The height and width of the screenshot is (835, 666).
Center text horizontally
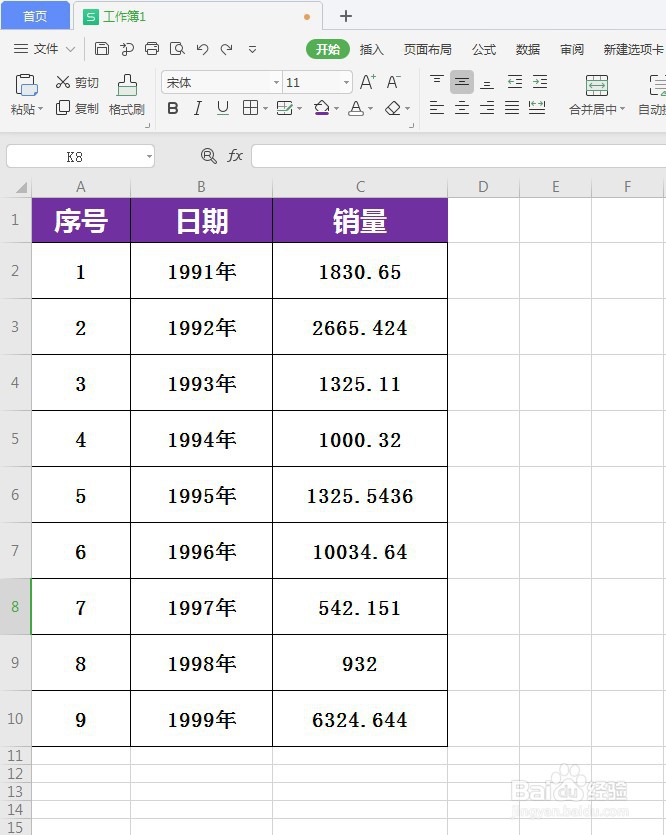tap(462, 108)
